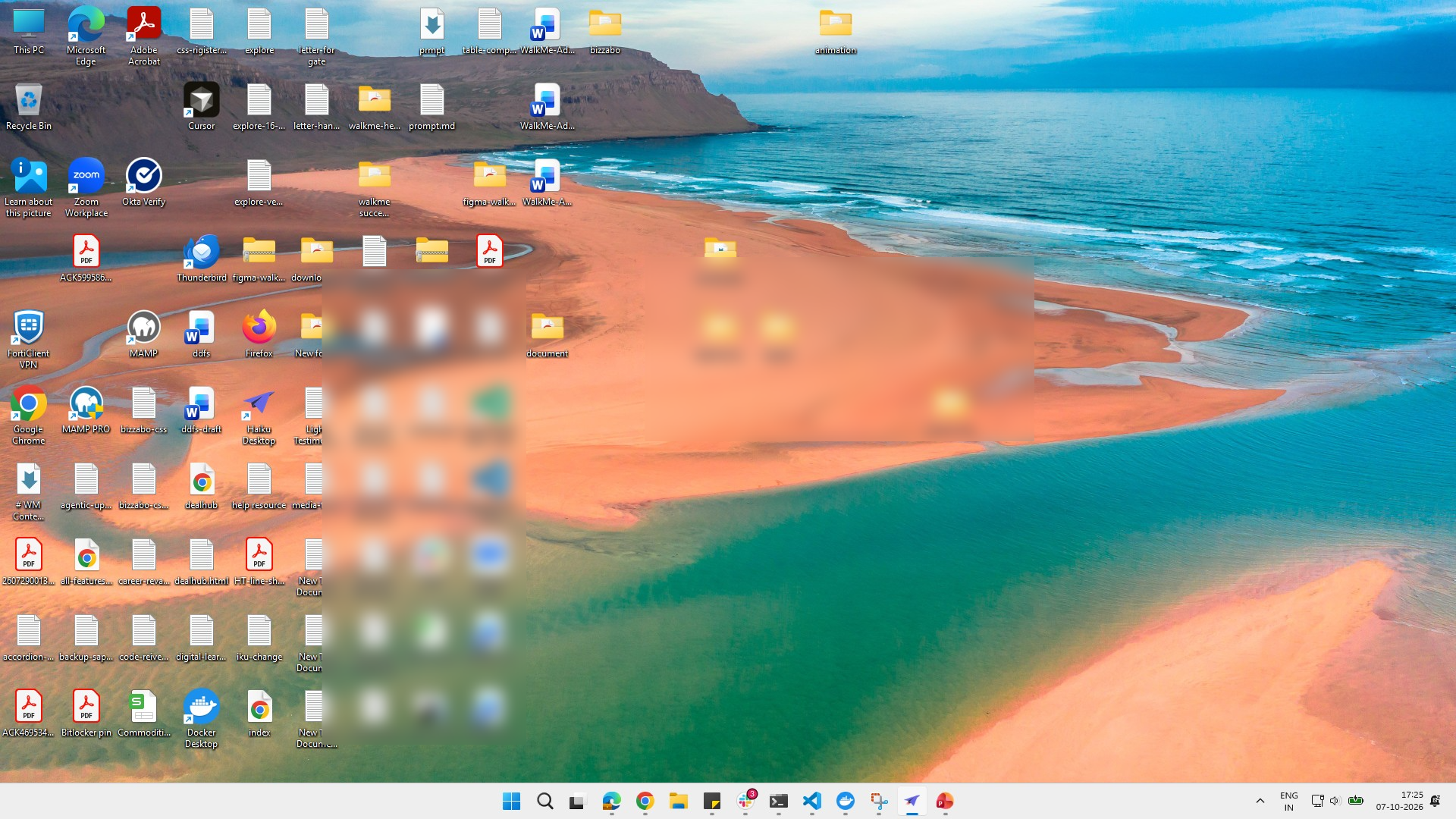This screenshot has height=819, width=1456.
Task: Select the Okta Verify shortcut
Action: point(143,183)
